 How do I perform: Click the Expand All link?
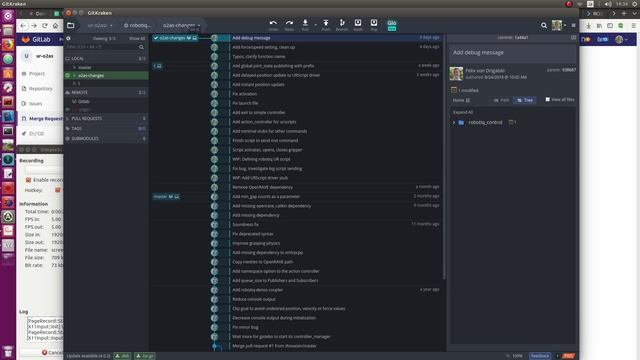pyautogui.click(x=463, y=112)
